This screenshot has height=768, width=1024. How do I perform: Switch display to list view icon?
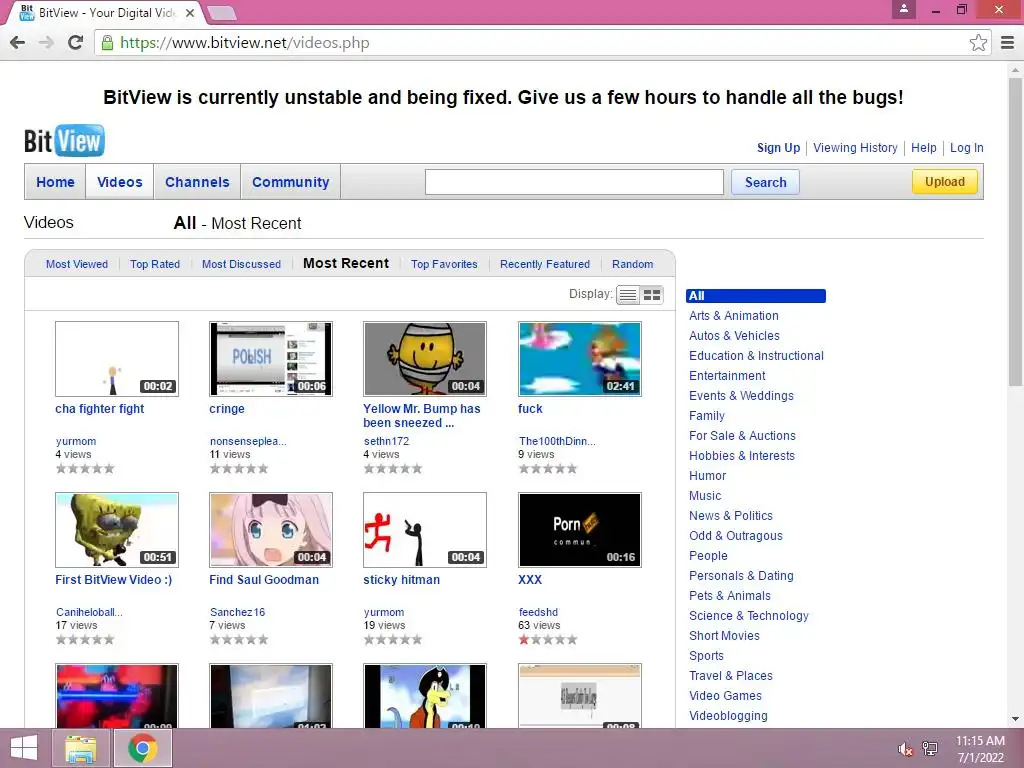(628, 295)
